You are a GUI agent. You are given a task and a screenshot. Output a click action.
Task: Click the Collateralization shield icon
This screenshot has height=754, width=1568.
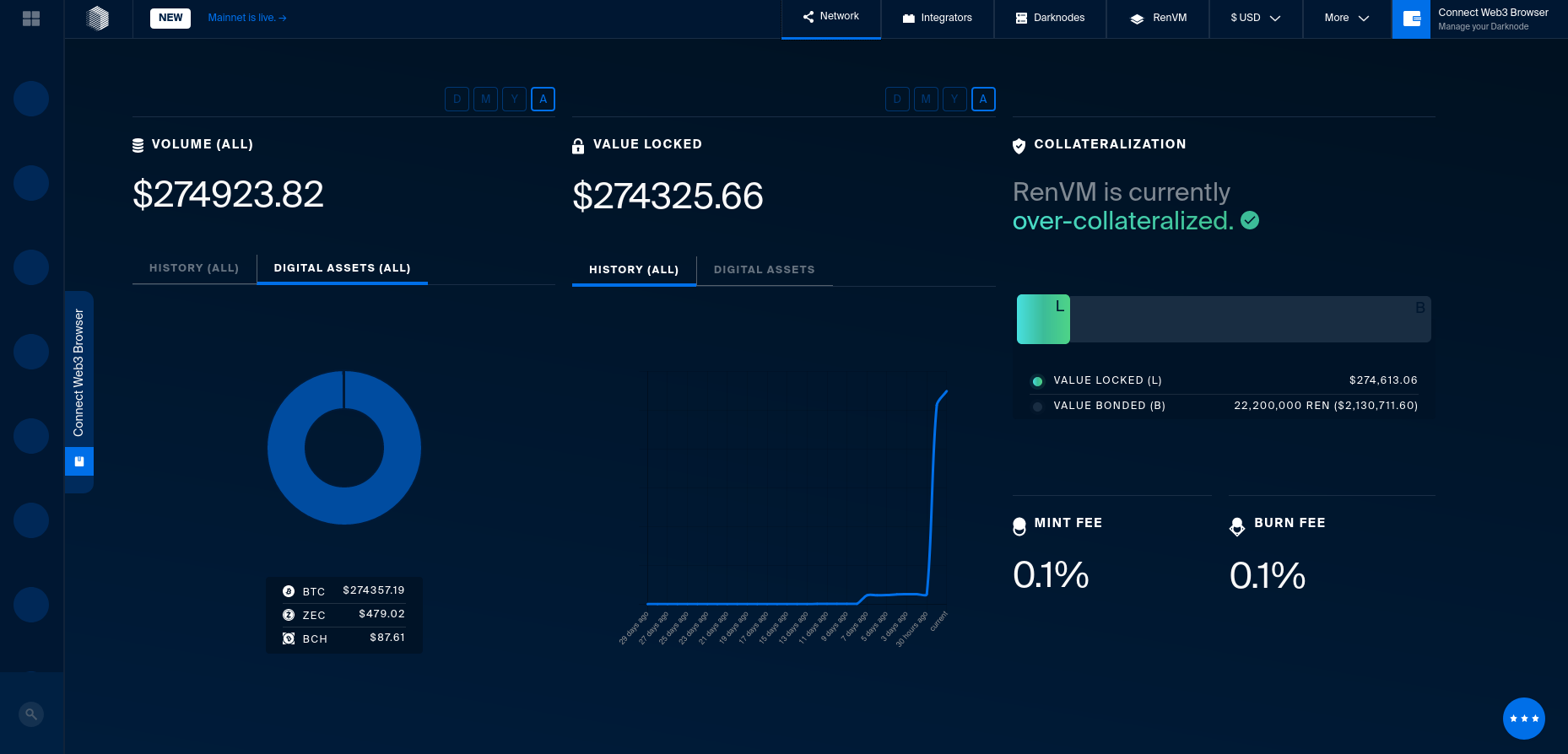tap(1019, 146)
